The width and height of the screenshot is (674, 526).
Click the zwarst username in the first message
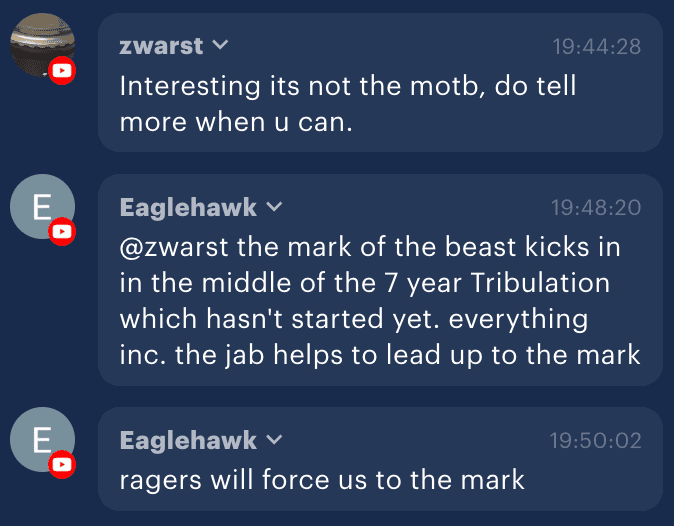pyautogui.click(x=161, y=46)
